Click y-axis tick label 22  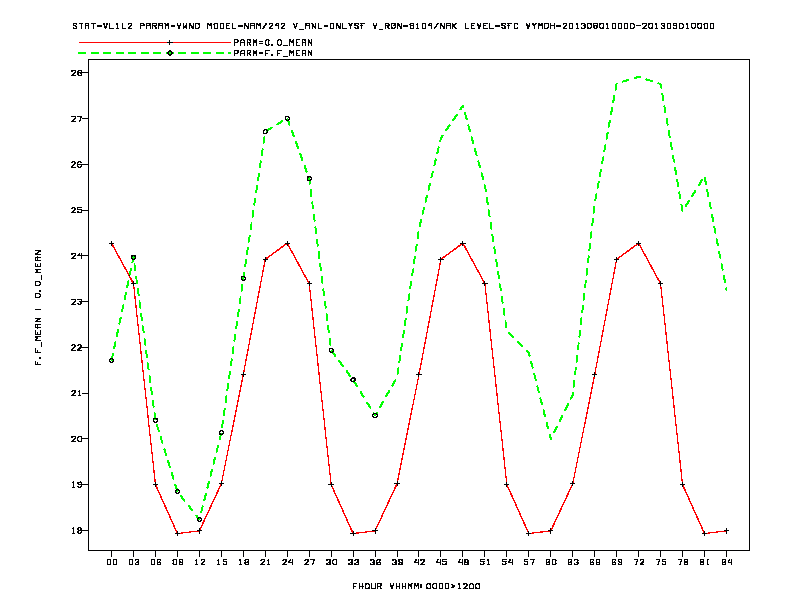[77, 347]
